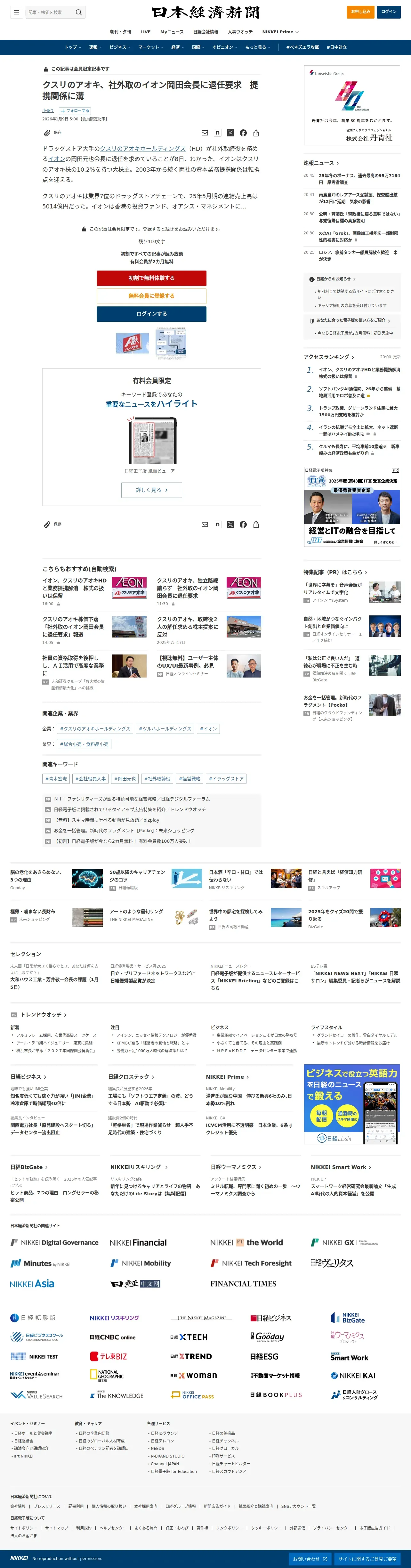Viewport: 411px width, 1568px height.
Task: Open the クスリのアオキホールディングス link in article text
Action: [x=143, y=149]
